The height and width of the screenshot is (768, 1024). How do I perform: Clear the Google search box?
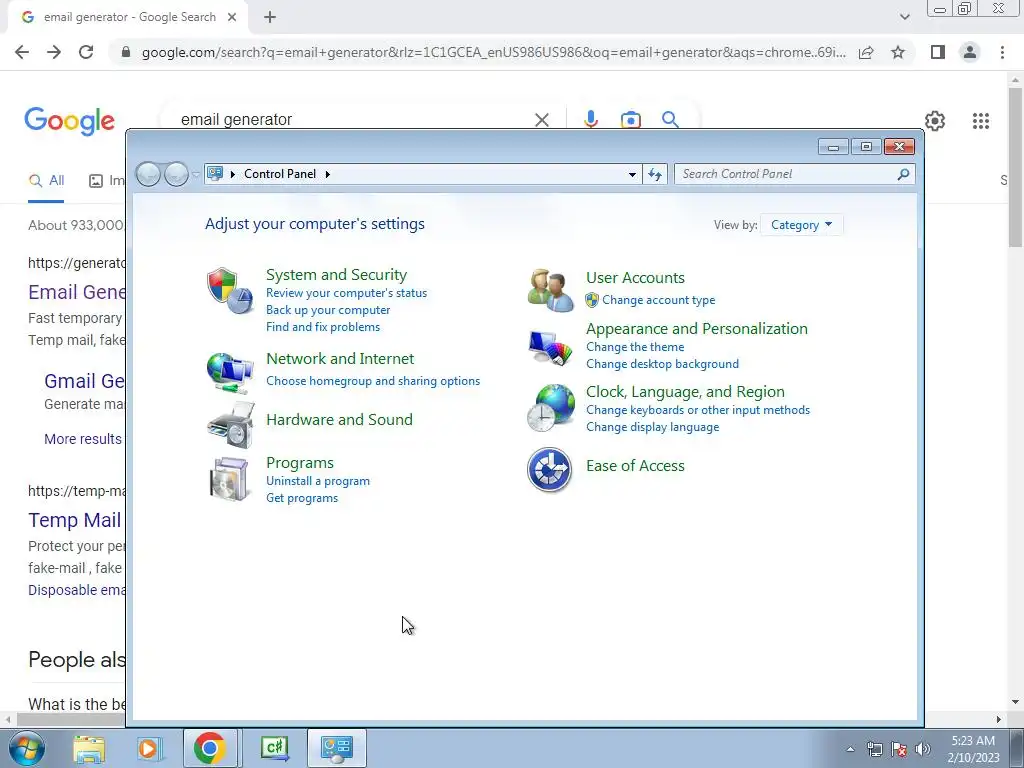pyautogui.click(x=541, y=120)
